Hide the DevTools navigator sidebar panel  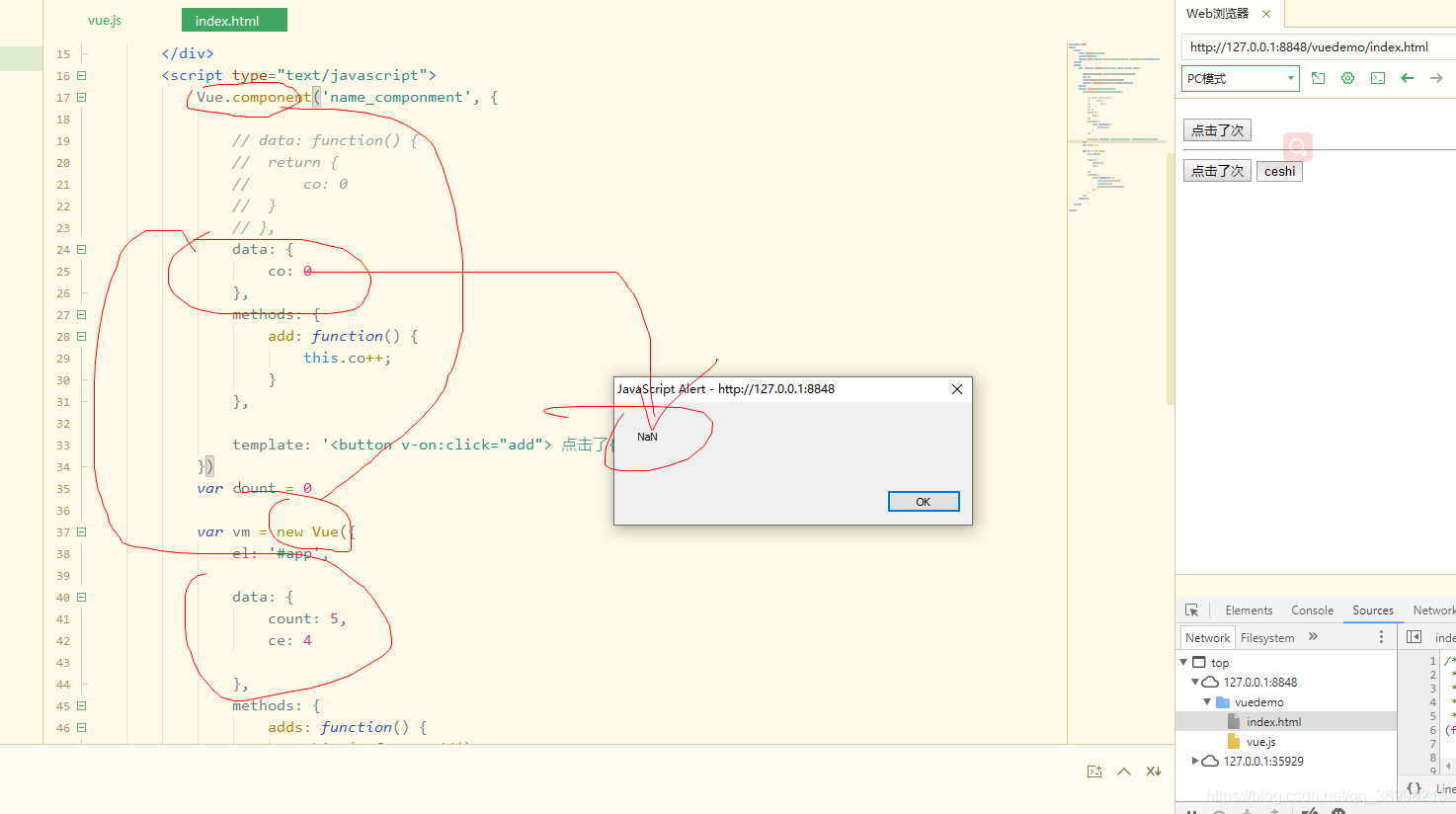(1414, 637)
